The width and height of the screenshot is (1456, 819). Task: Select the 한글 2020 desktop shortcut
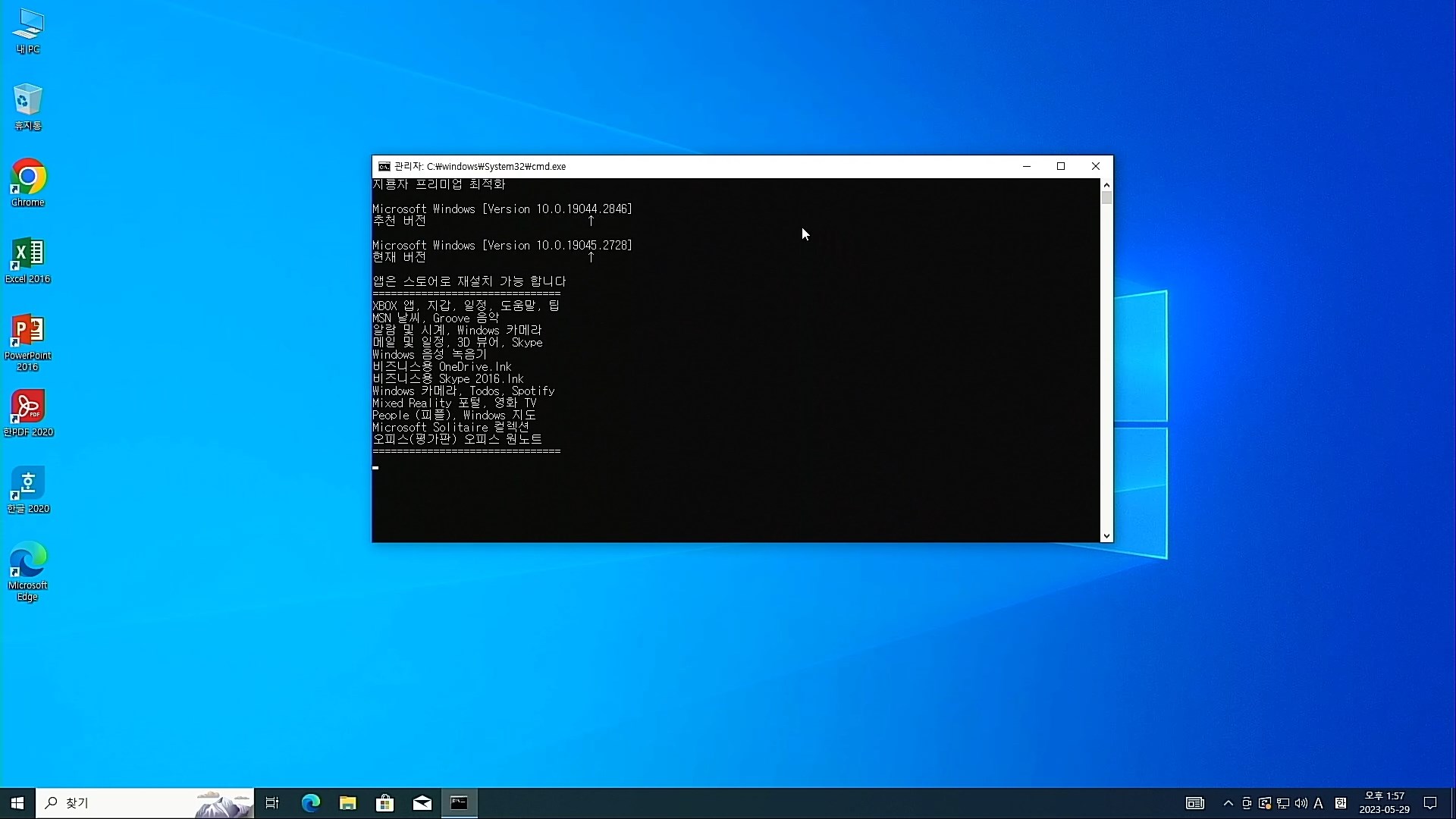[28, 491]
